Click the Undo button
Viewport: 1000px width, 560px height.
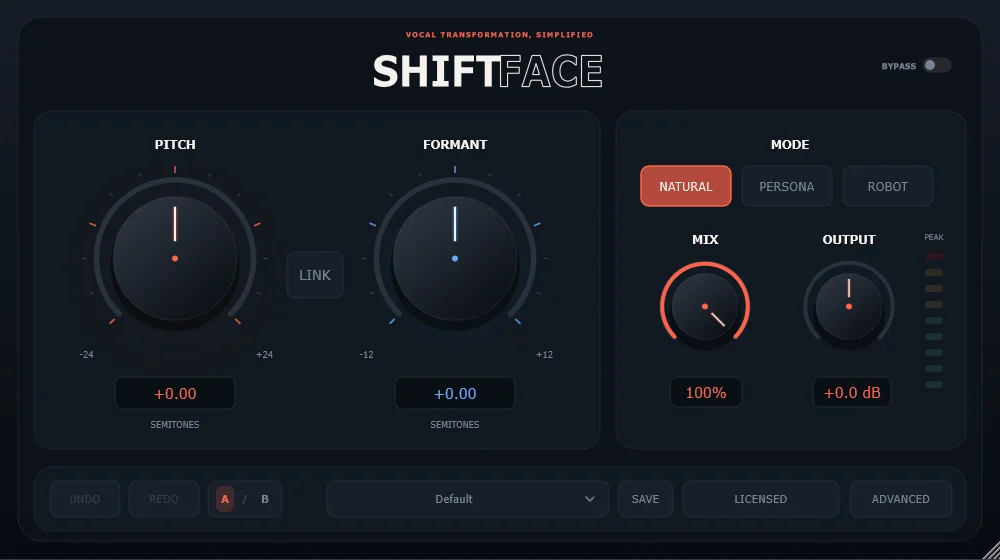coord(85,499)
